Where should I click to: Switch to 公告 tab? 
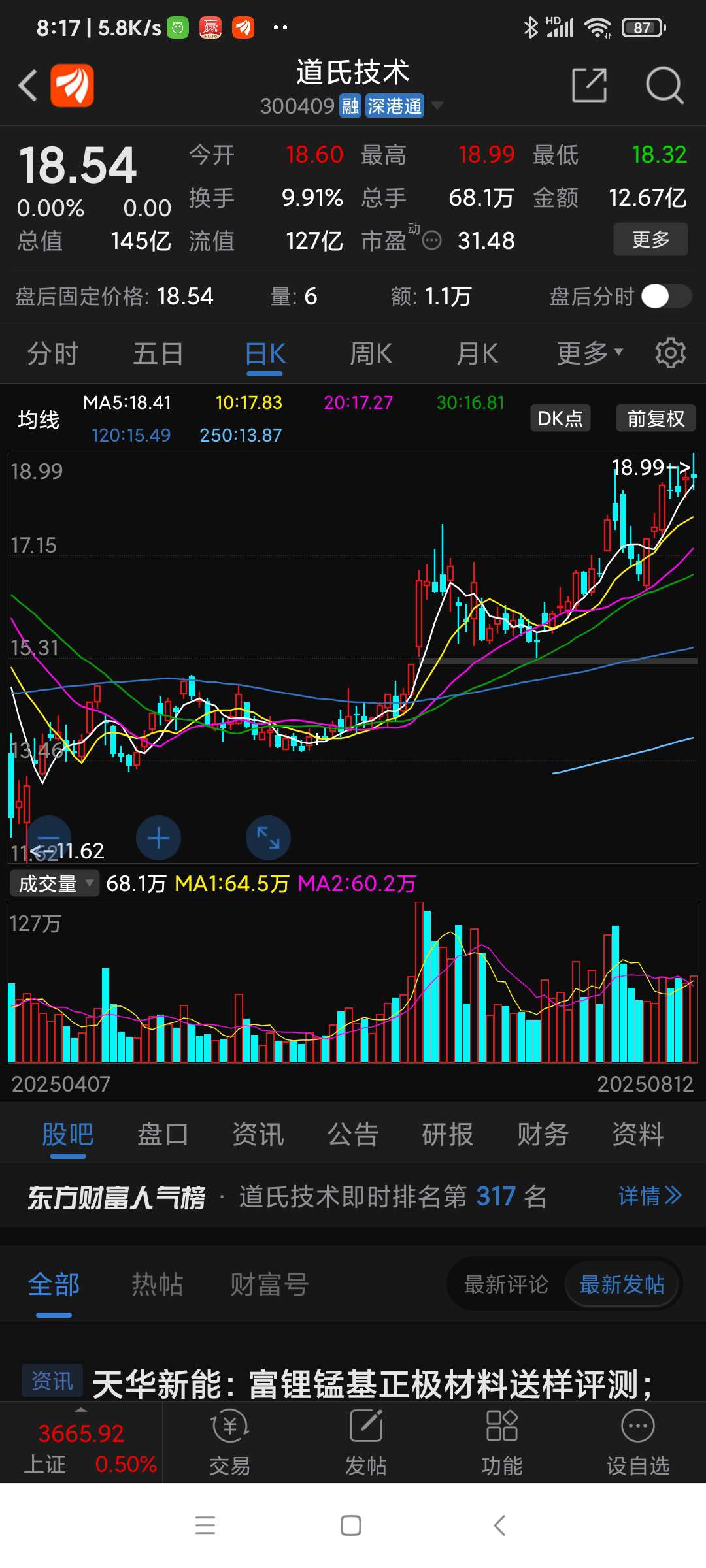[x=353, y=1134]
